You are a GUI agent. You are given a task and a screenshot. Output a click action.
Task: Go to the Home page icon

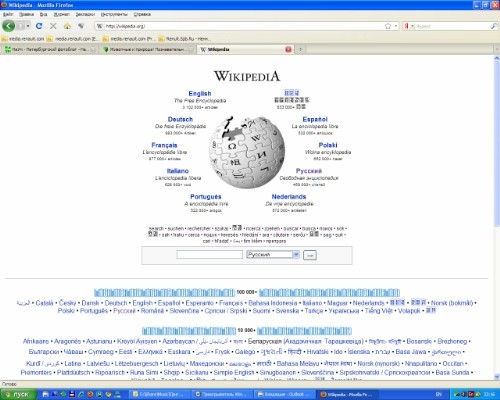point(67,26)
